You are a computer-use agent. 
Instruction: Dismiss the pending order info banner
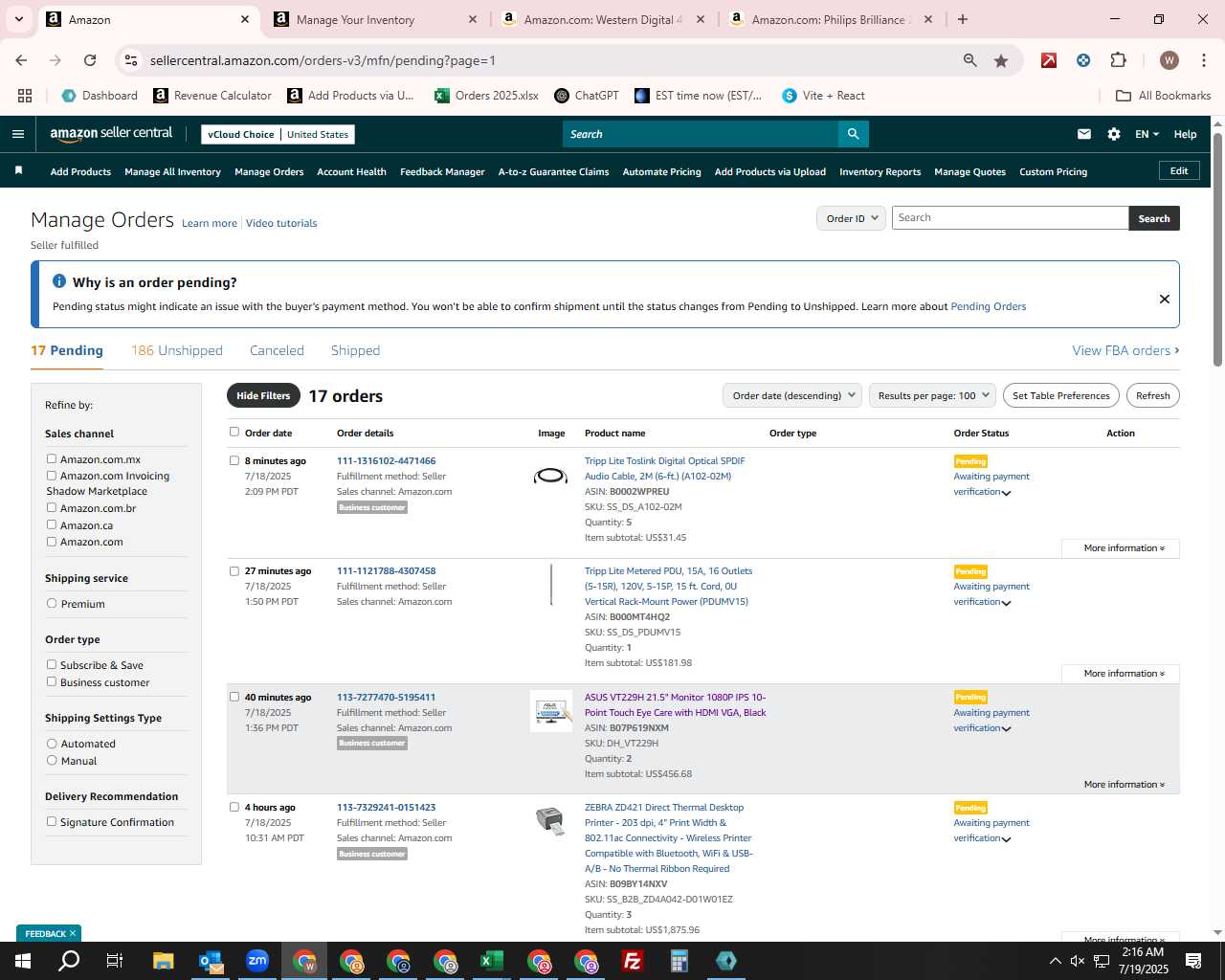click(1165, 299)
